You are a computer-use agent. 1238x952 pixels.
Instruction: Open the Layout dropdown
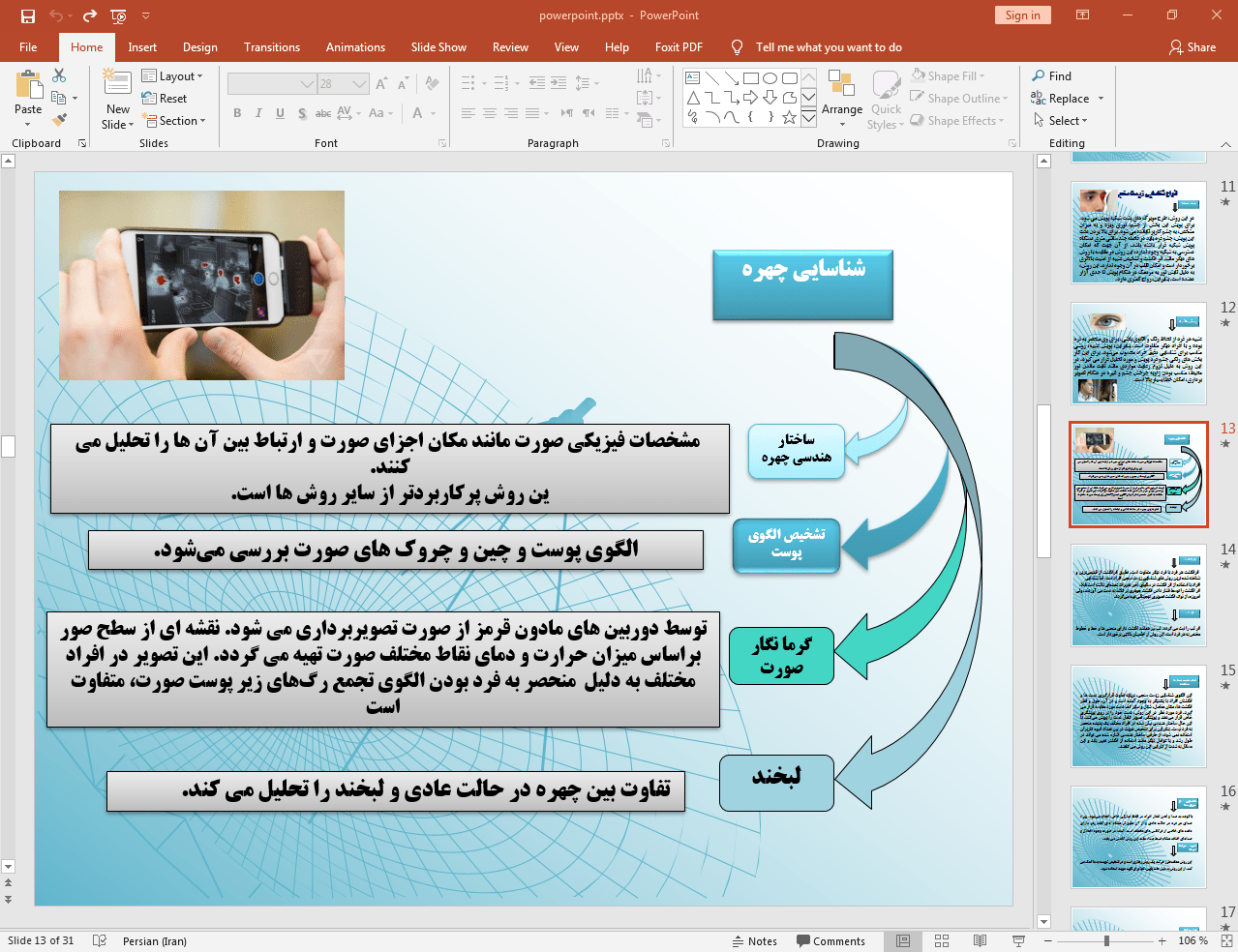click(x=172, y=75)
